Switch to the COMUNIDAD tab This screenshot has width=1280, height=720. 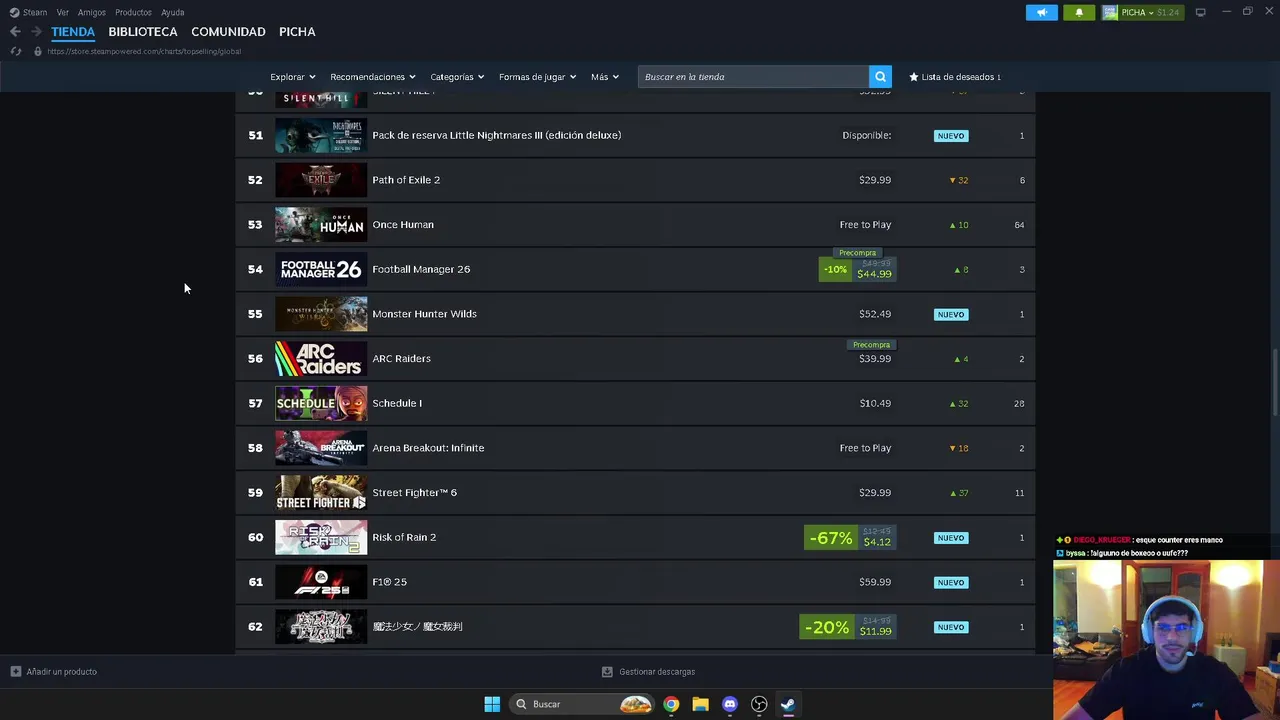pyautogui.click(x=228, y=32)
